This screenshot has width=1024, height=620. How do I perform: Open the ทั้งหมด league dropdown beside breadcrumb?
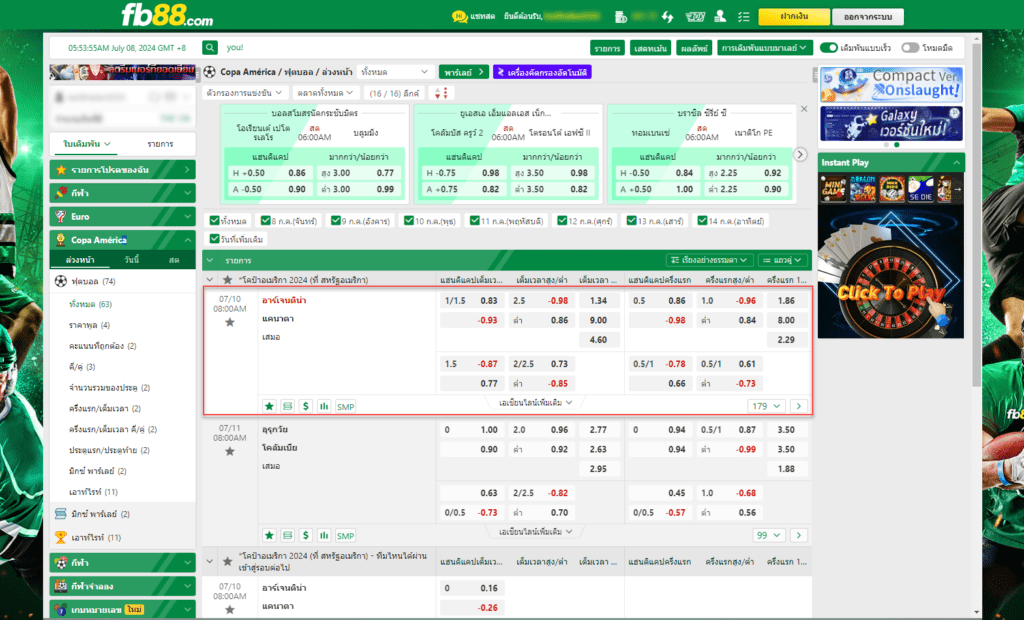click(x=395, y=72)
